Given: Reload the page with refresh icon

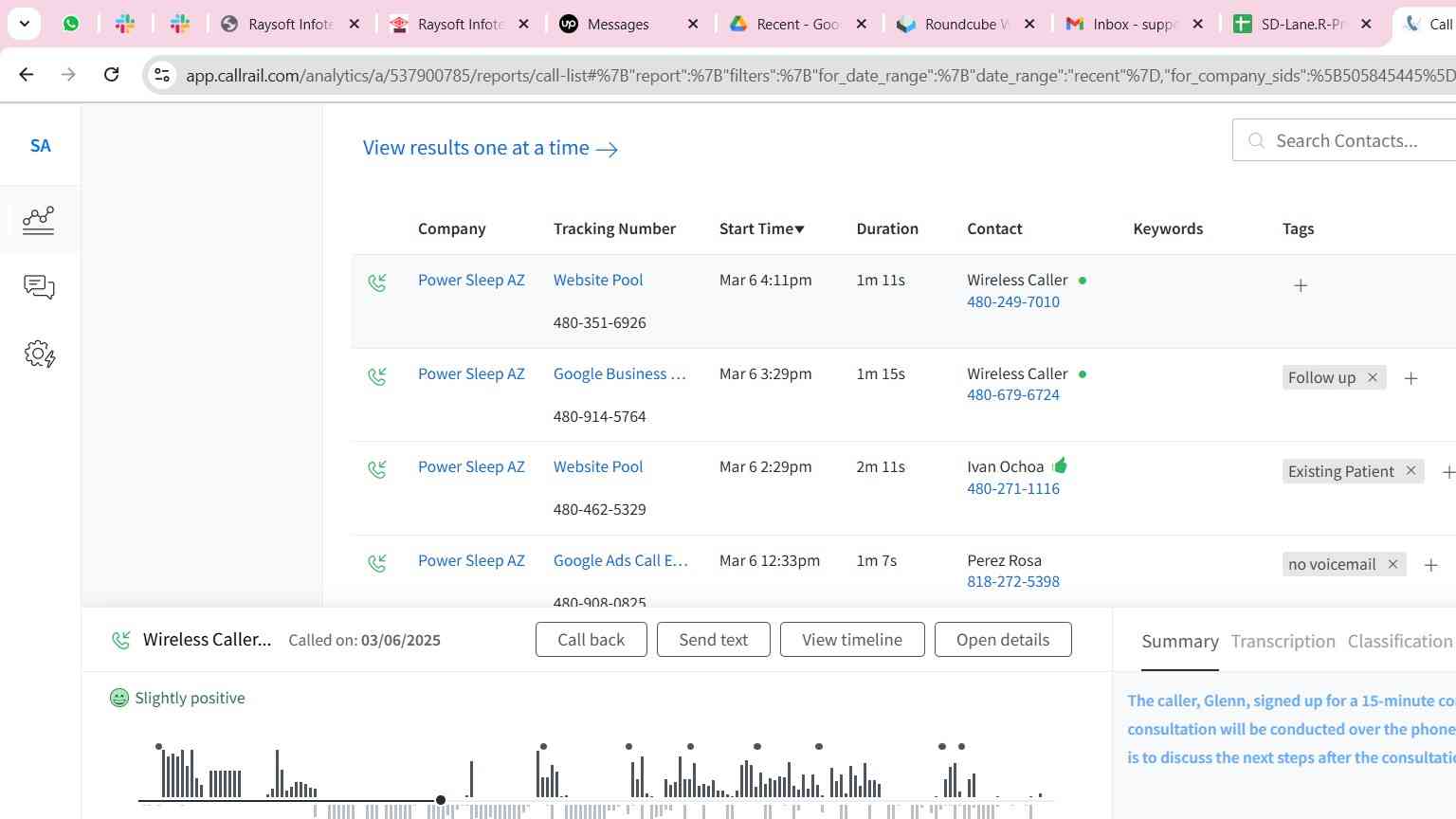Looking at the screenshot, I should [111, 74].
